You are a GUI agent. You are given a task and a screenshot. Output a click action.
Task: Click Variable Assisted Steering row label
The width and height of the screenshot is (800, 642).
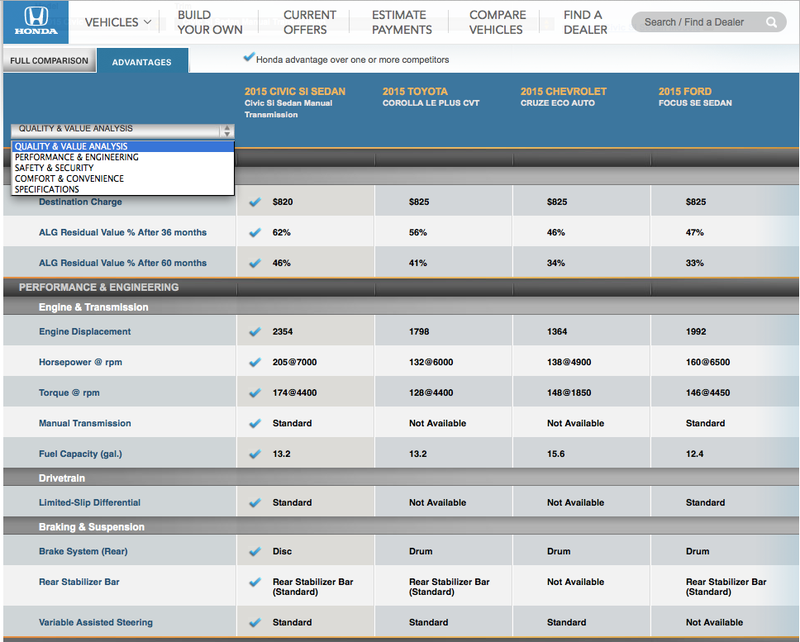click(95, 622)
